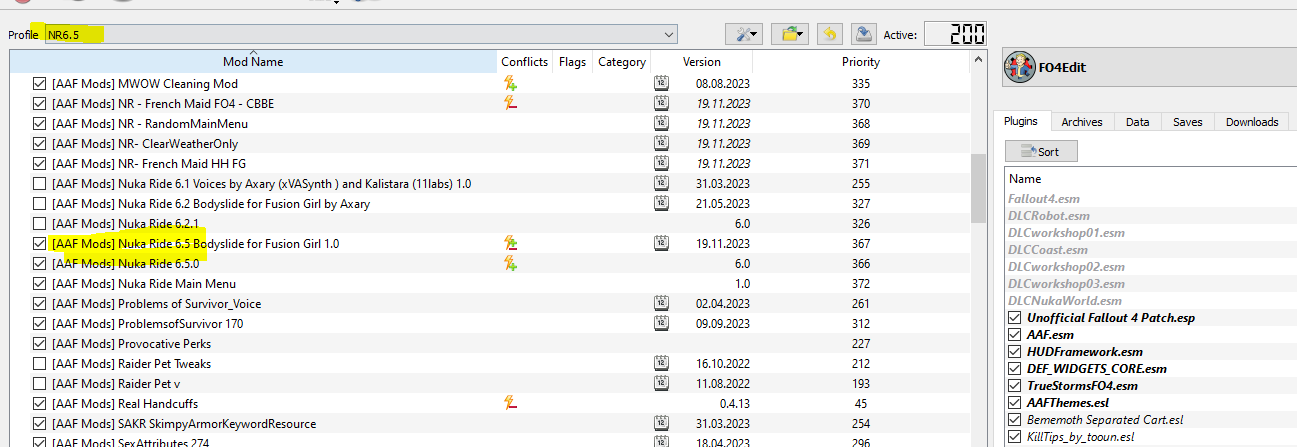The width and height of the screenshot is (1297, 447).
Task: Switch to the Archives tab
Action: point(1081,122)
